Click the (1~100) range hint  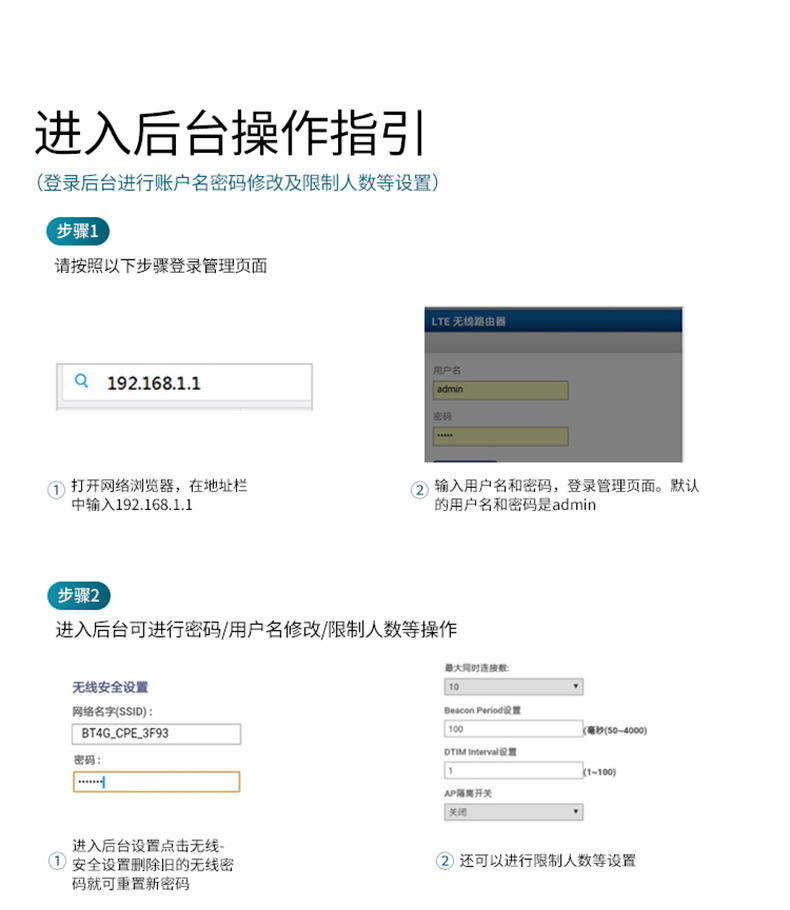600,772
